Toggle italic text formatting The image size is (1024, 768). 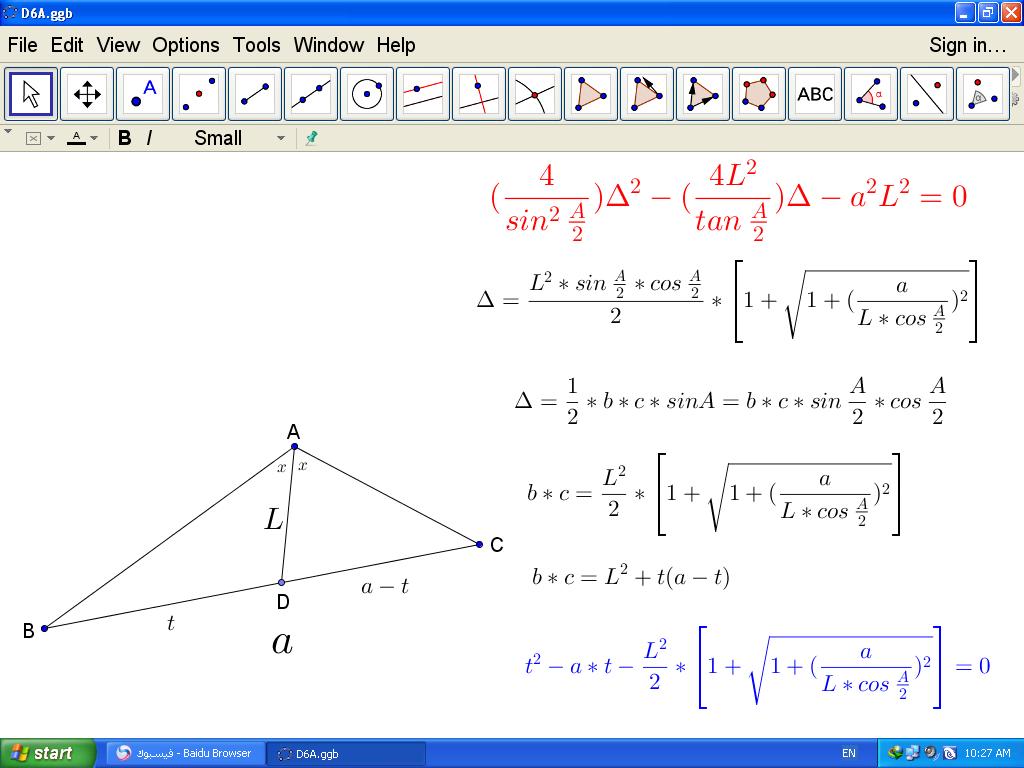point(149,138)
